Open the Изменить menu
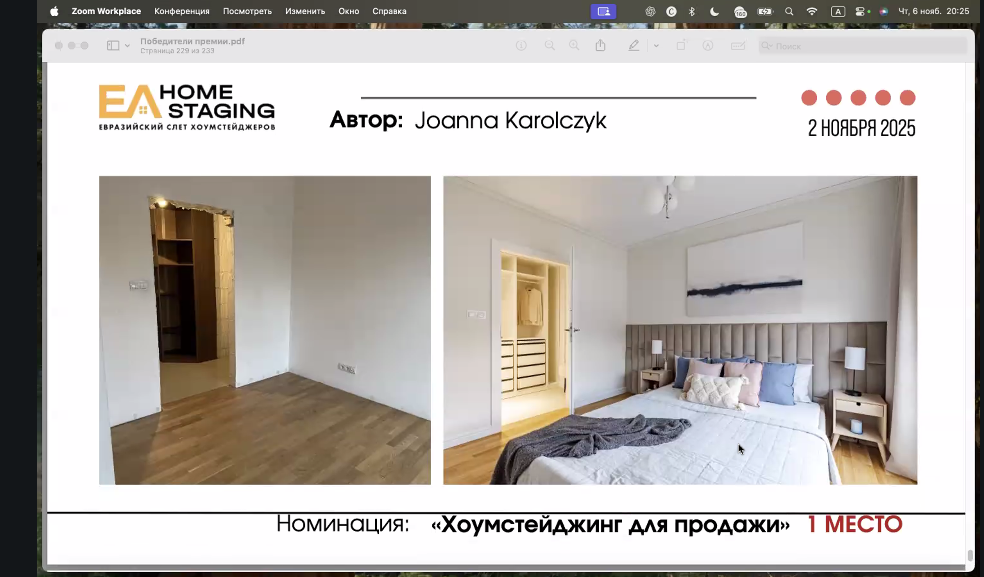This screenshot has height=577, width=984. (x=305, y=11)
